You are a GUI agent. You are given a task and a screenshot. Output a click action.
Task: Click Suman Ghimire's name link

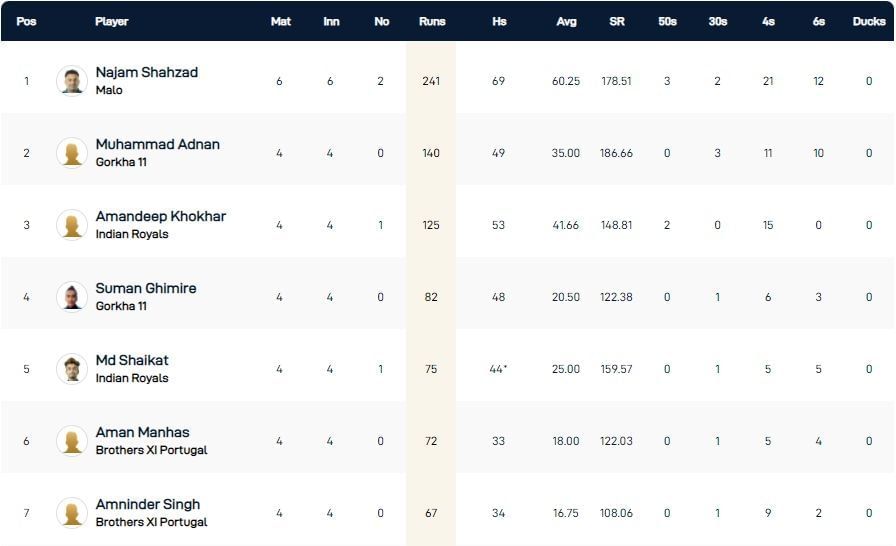point(146,288)
